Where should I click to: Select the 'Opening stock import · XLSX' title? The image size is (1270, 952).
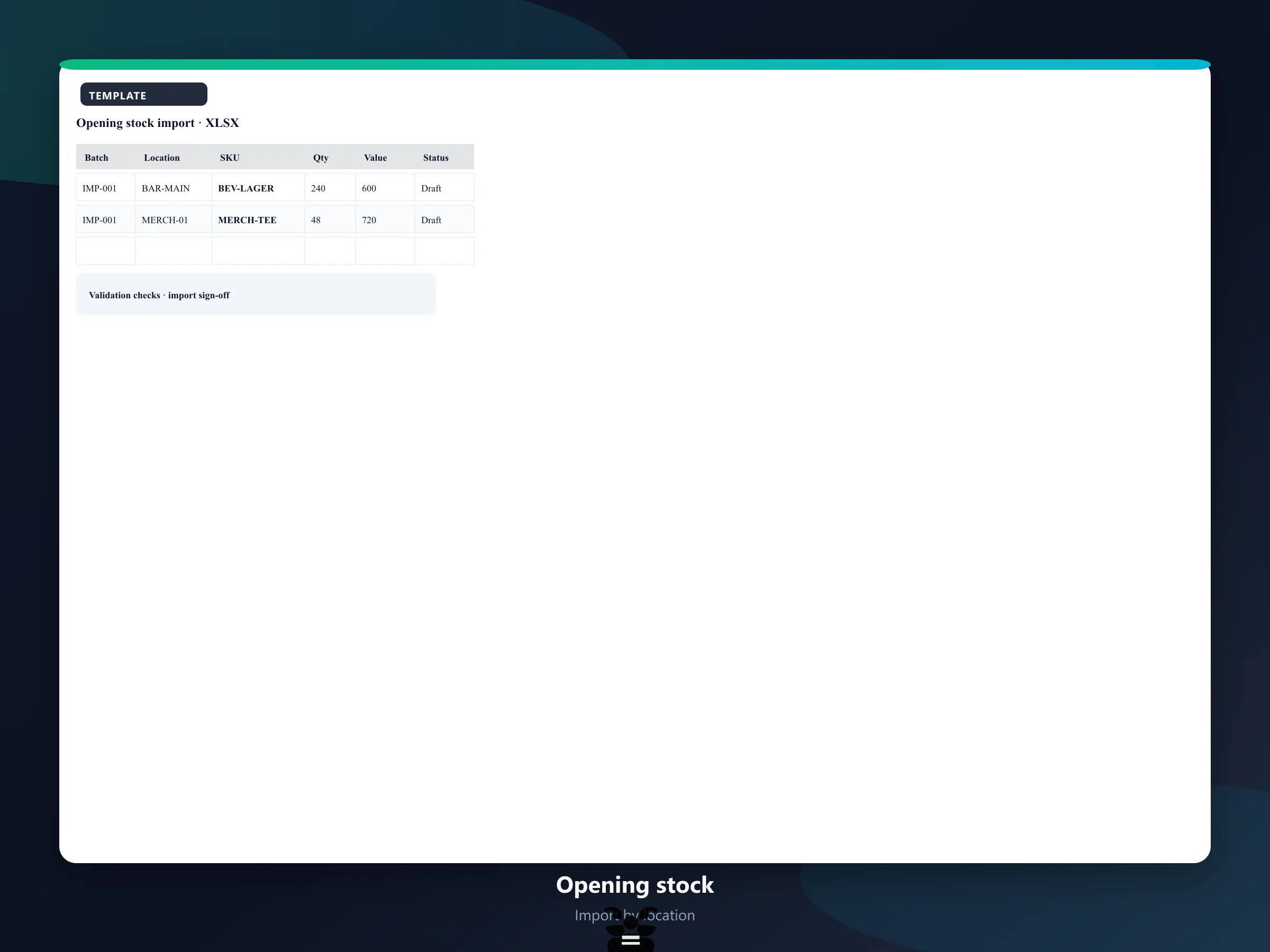click(x=157, y=123)
